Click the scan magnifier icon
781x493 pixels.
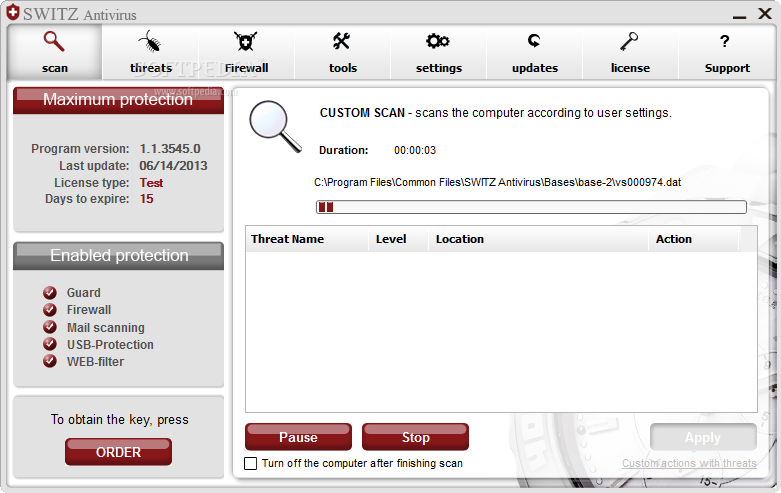click(54, 41)
